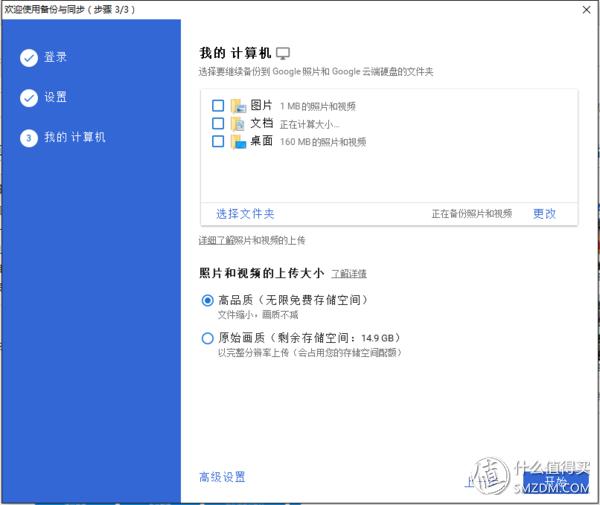Click the 正在计算大小 status text
This screenshot has height=505, width=600.
tap(310, 124)
